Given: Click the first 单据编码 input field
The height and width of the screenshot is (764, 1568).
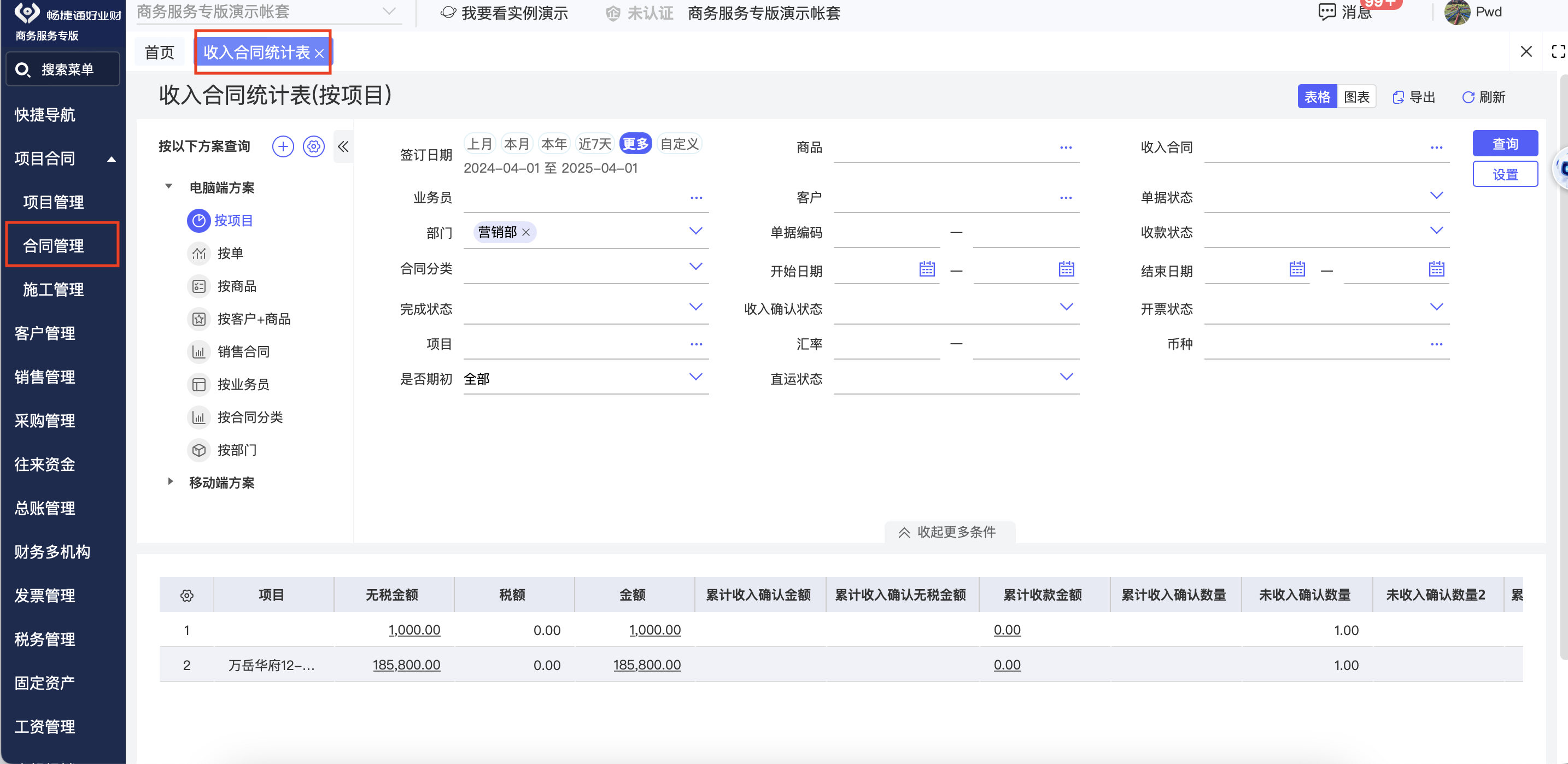Looking at the screenshot, I should [887, 233].
